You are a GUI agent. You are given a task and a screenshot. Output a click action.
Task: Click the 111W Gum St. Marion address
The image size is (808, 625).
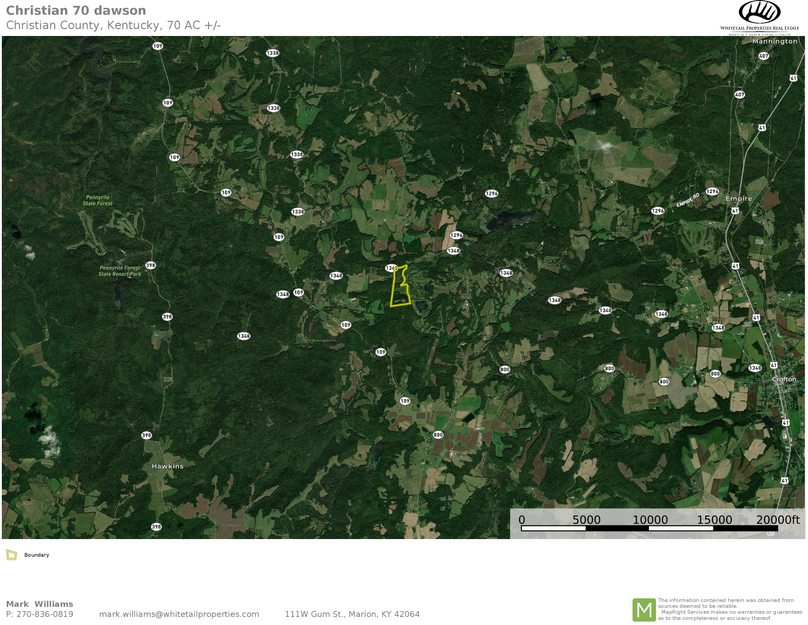point(352,614)
